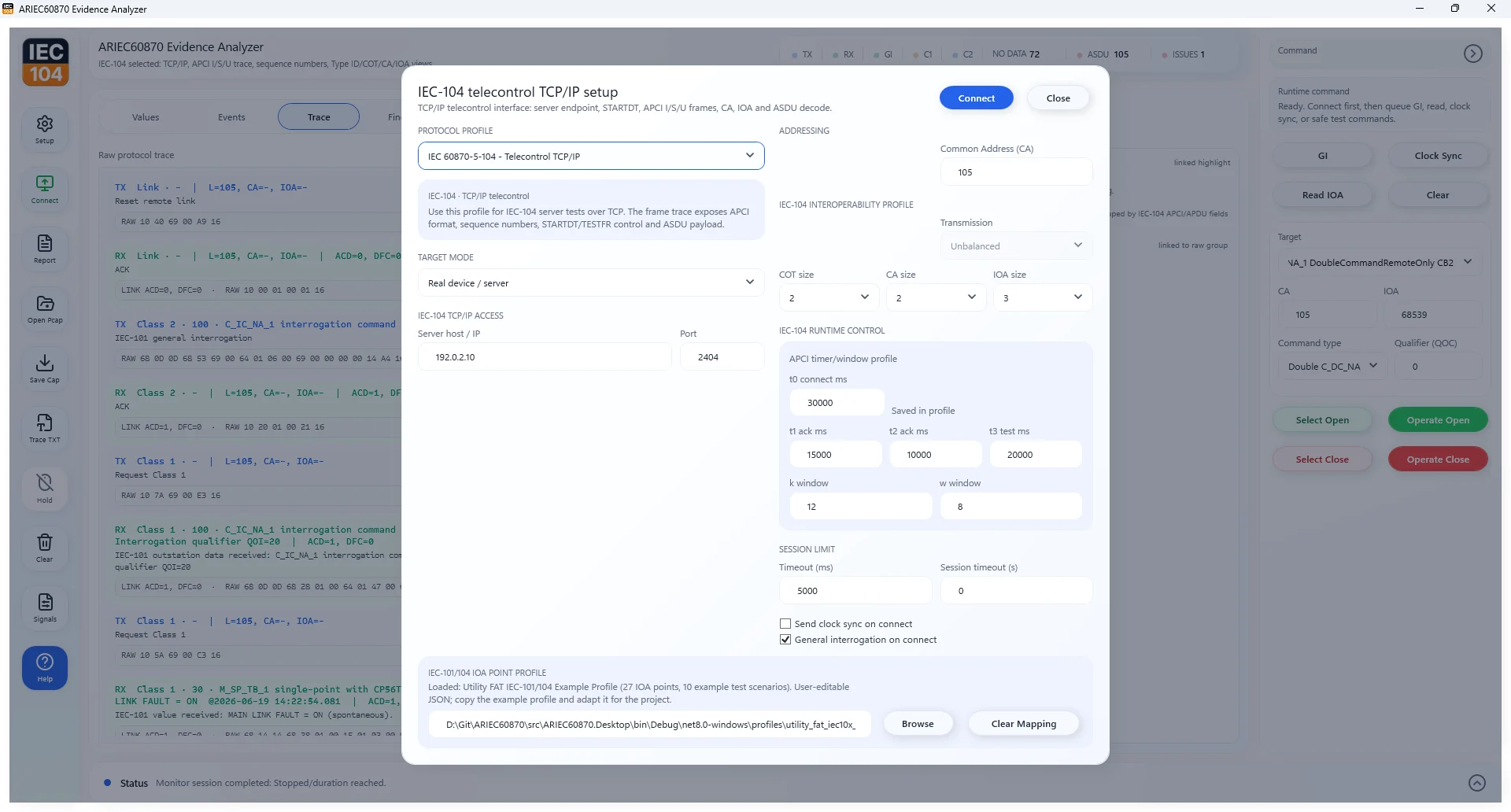This screenshot has height=812, width=1511.
Task: Open the Report sidebar icon
Action: coord(45,249)
